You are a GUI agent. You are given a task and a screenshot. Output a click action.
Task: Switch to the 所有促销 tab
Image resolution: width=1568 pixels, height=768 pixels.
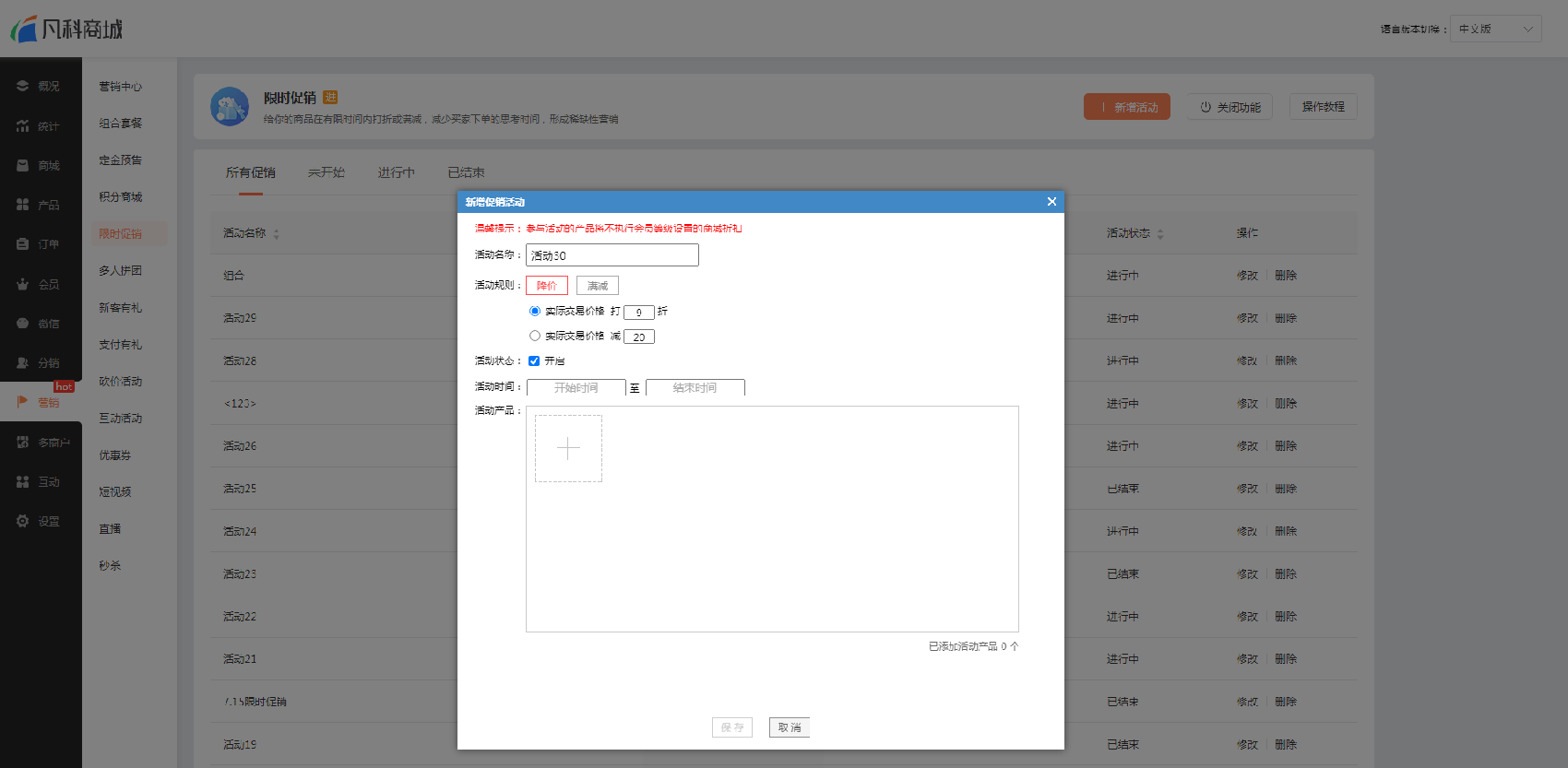pos(250,172)
